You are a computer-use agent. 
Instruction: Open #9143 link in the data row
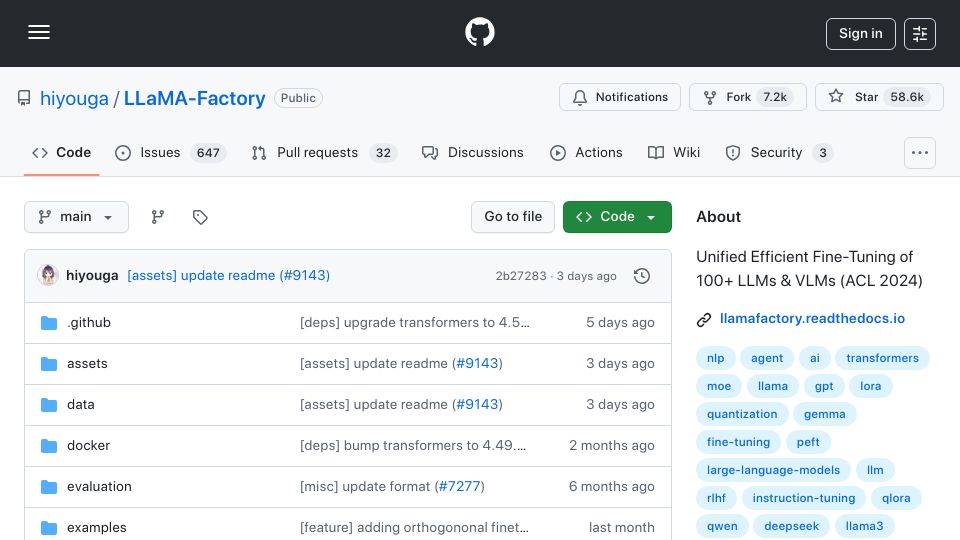(x=478, y=405)
